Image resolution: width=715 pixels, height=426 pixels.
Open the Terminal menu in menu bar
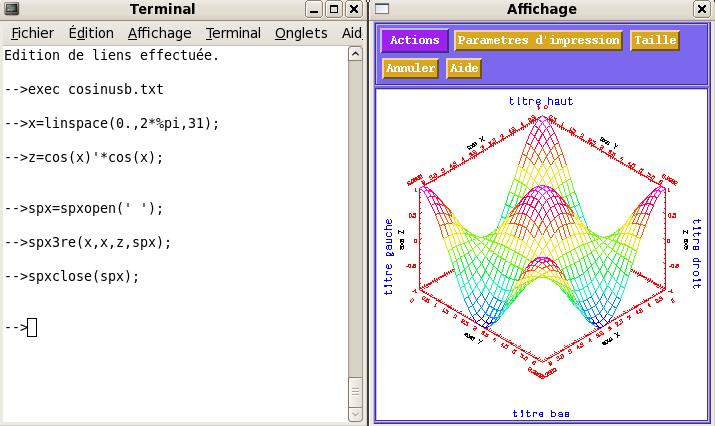tap(233, 33)
